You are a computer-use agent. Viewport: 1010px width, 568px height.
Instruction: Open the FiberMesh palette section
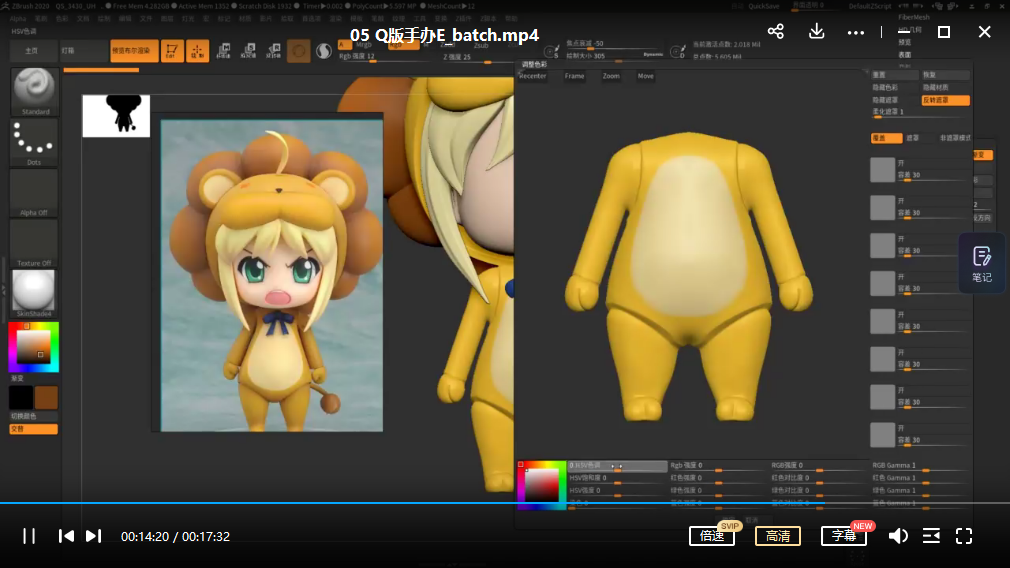pos(913,17)
